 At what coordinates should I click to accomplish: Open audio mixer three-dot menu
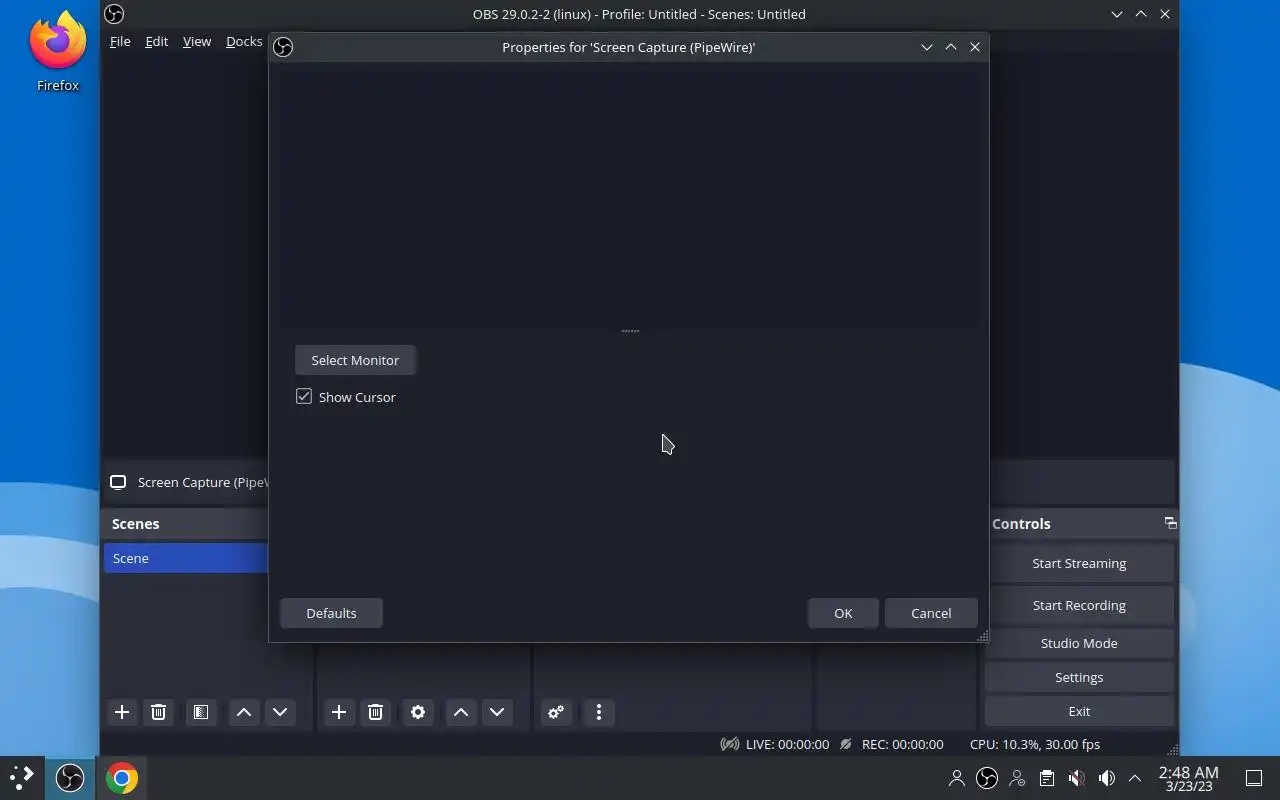(599, 712)
